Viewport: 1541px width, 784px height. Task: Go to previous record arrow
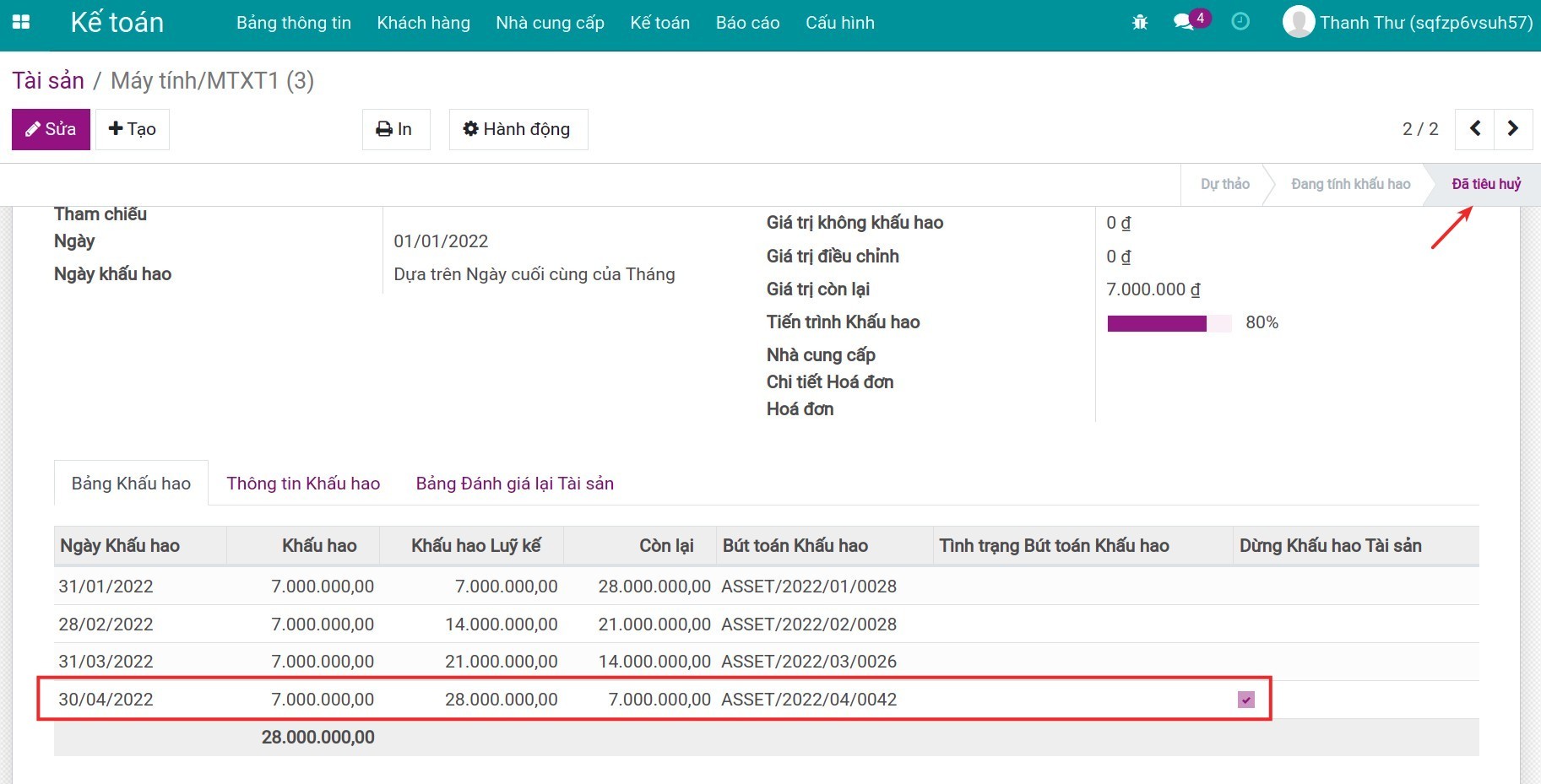coord(1475,128)
